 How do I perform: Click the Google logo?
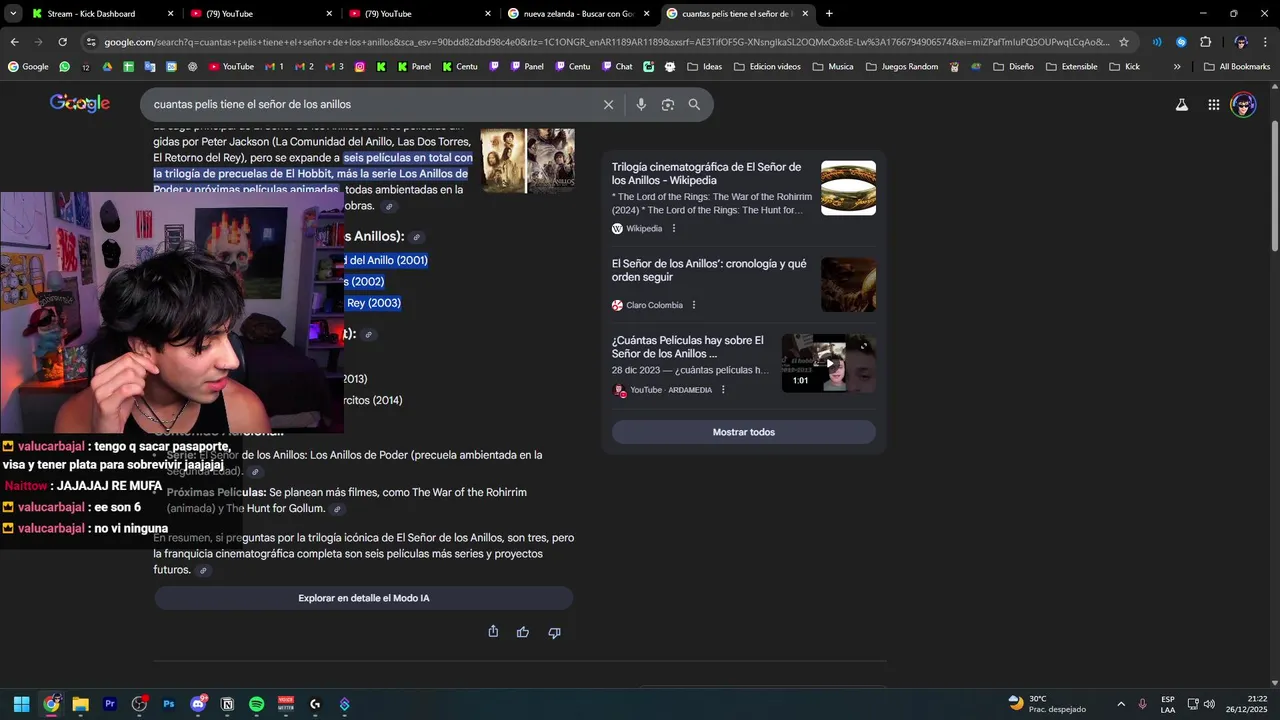[x=80, y=104]
